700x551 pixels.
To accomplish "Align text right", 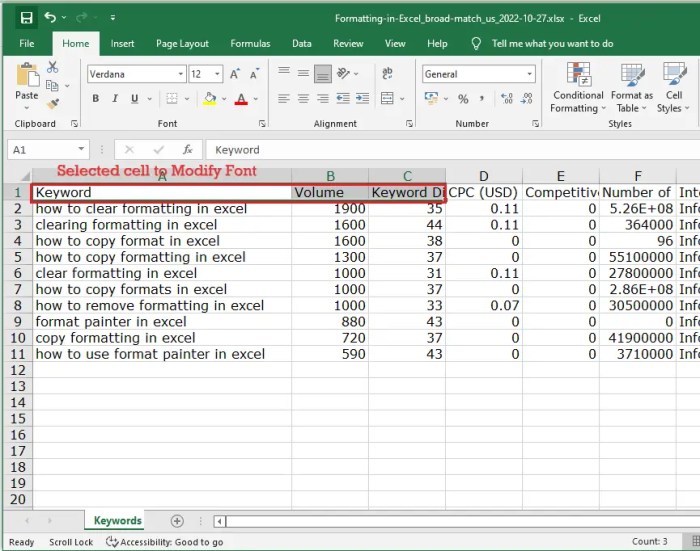I will click(323, 98).
